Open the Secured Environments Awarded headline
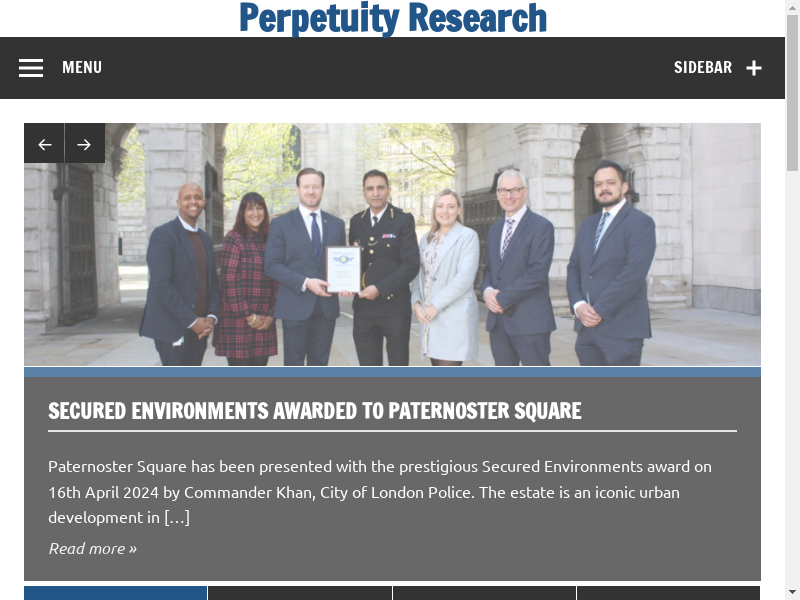 (x=314, y=411)
